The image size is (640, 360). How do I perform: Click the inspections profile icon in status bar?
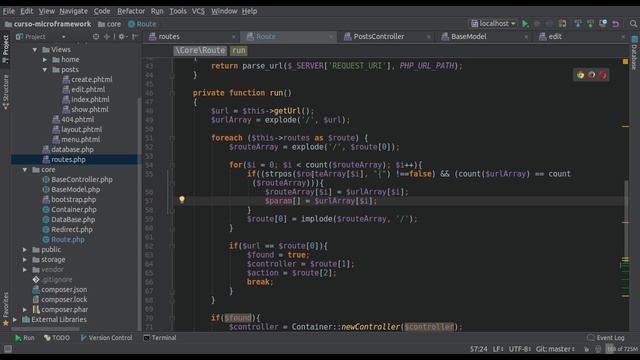coord(598,349)
